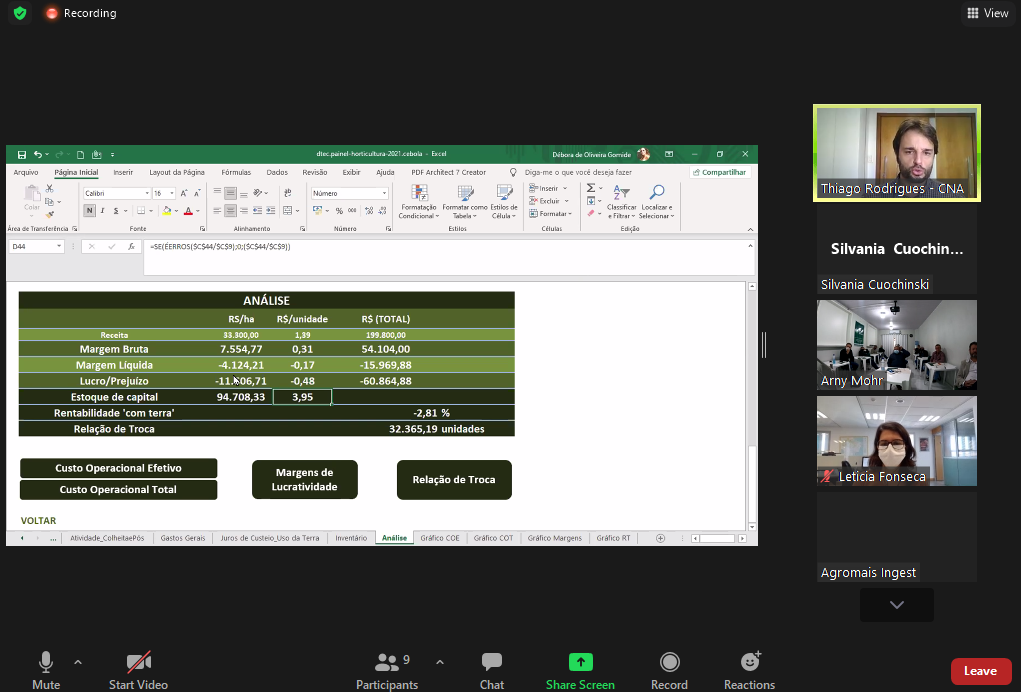Click the sheet horizontal scrollbar

coord(719,538)
